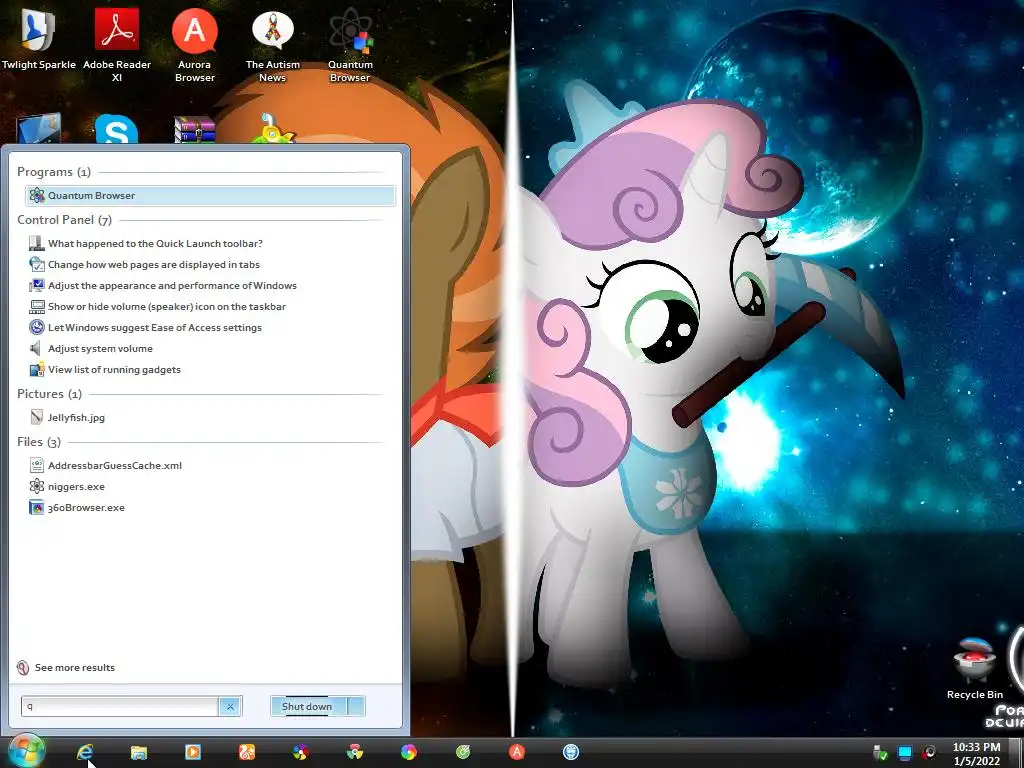The width and height of the screenshot is (1024, 768).
Task: Open the Recycle Bin on the desktop
Action: [974, 669]
